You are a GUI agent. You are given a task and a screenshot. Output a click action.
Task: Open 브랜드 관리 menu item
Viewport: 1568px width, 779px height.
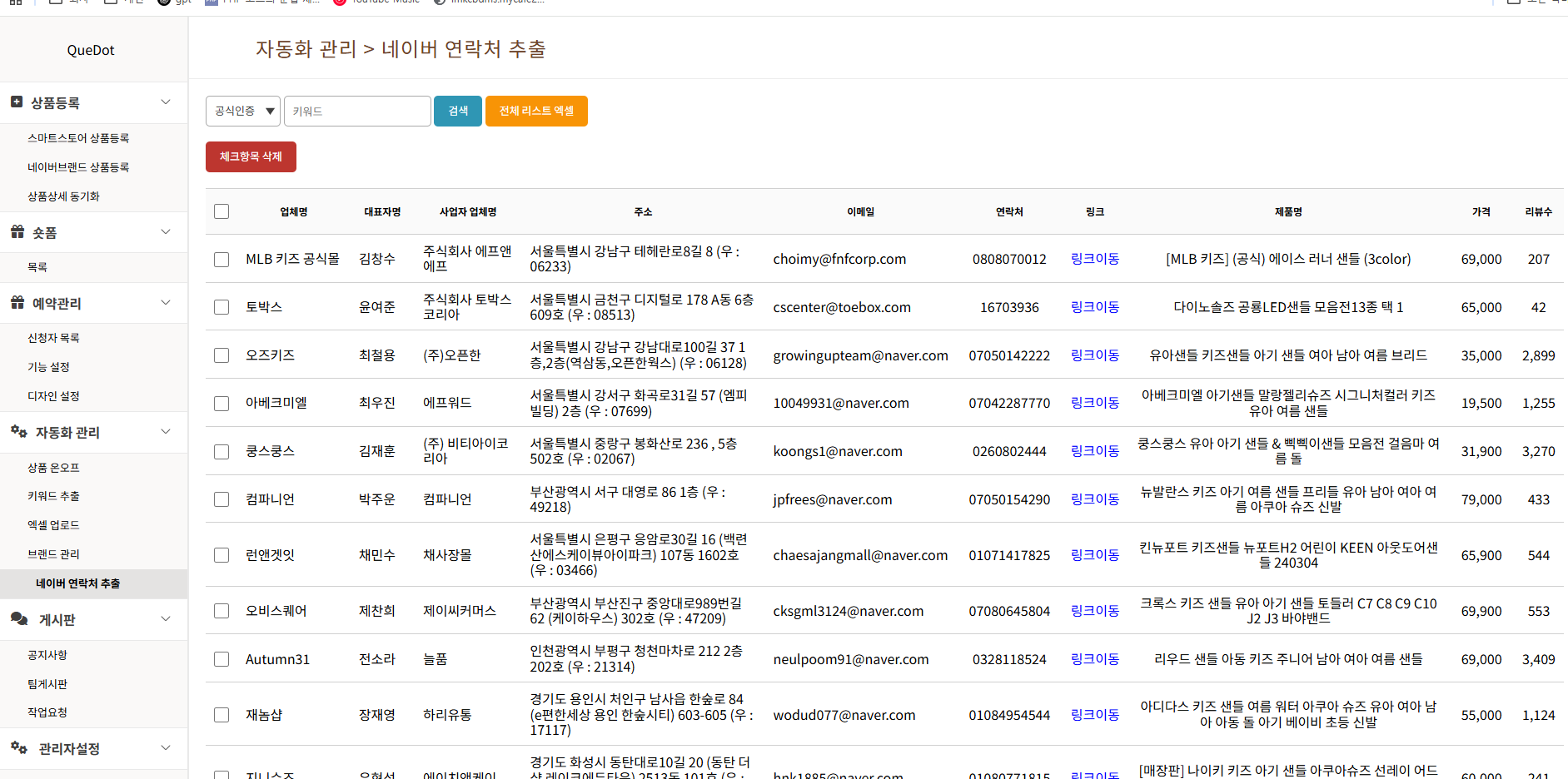tap(53, 554)
